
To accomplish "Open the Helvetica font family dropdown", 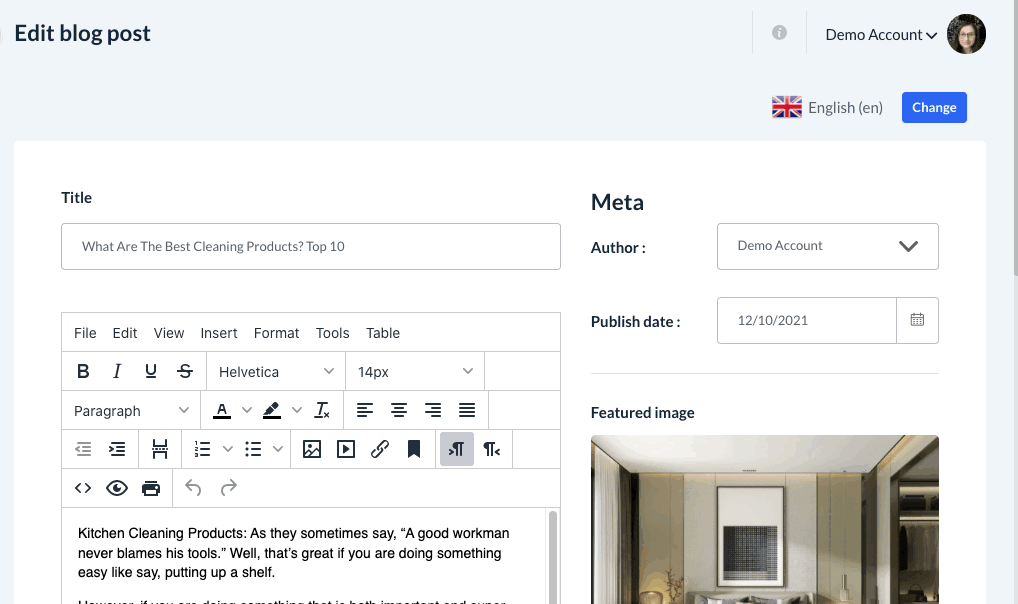I will [276, 371].
